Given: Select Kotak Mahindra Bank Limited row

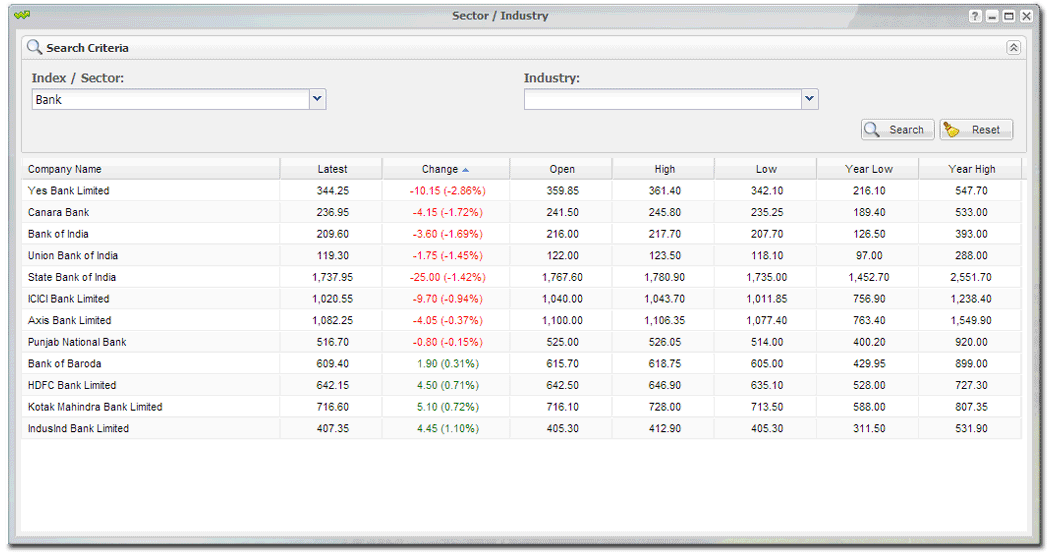Looking at the screenshot, I should (x=521, y=407).
